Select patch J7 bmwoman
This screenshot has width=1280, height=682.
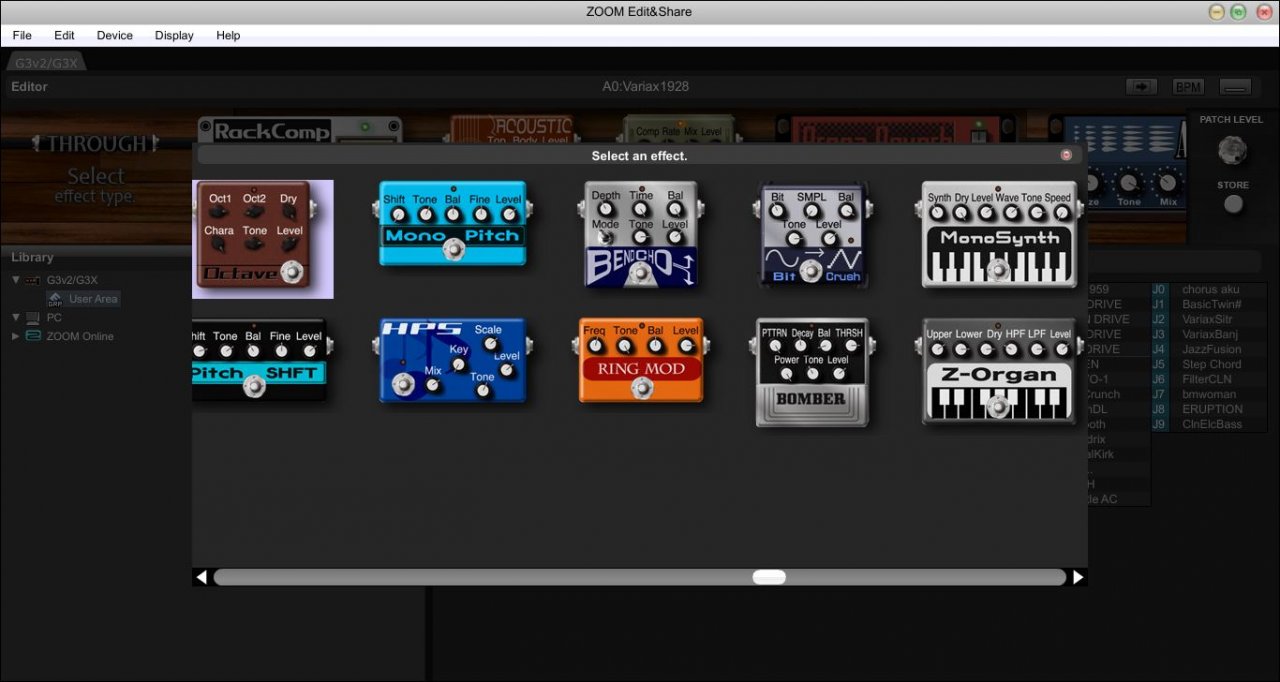(1208, 394)
